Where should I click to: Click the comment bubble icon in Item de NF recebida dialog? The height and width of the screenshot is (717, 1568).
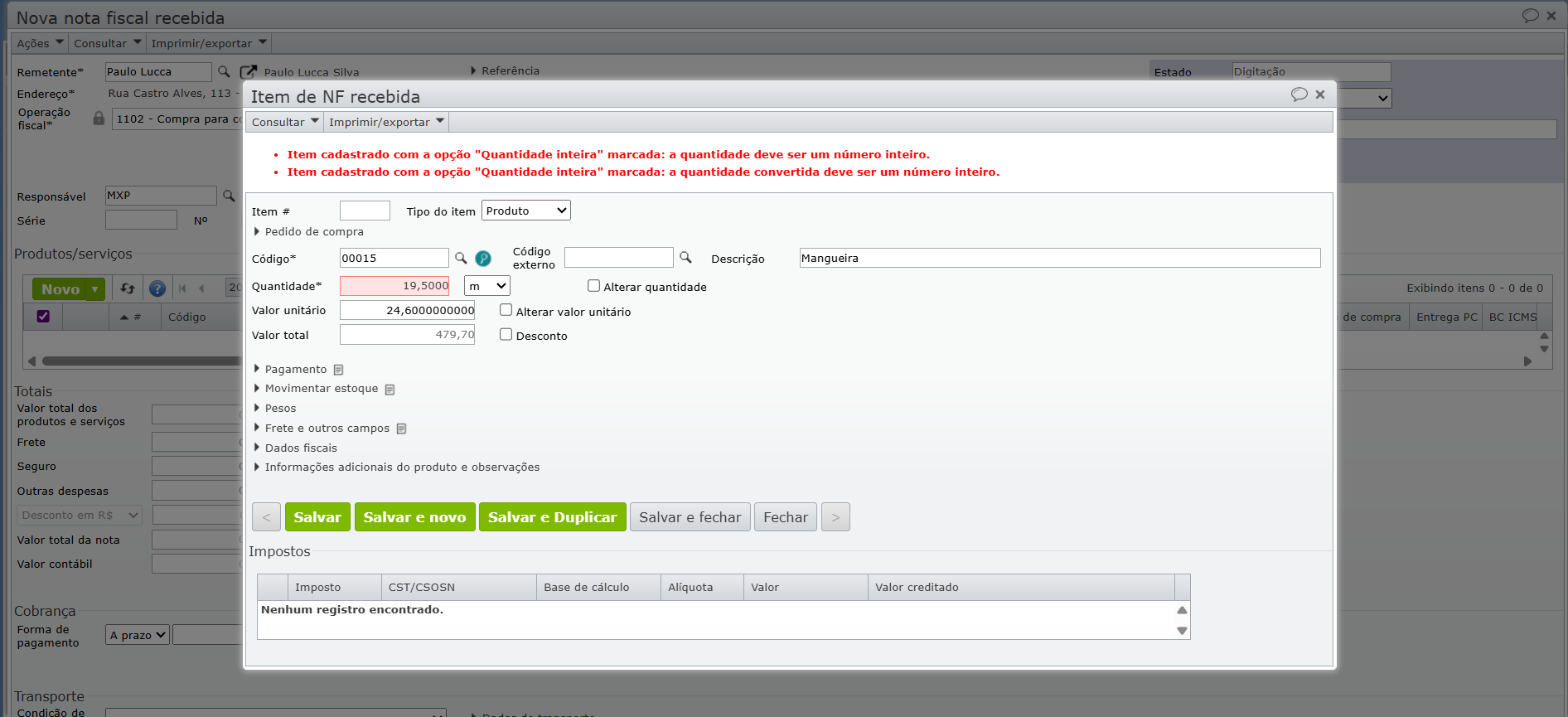pyautogui.click(x=1299, y=94)
